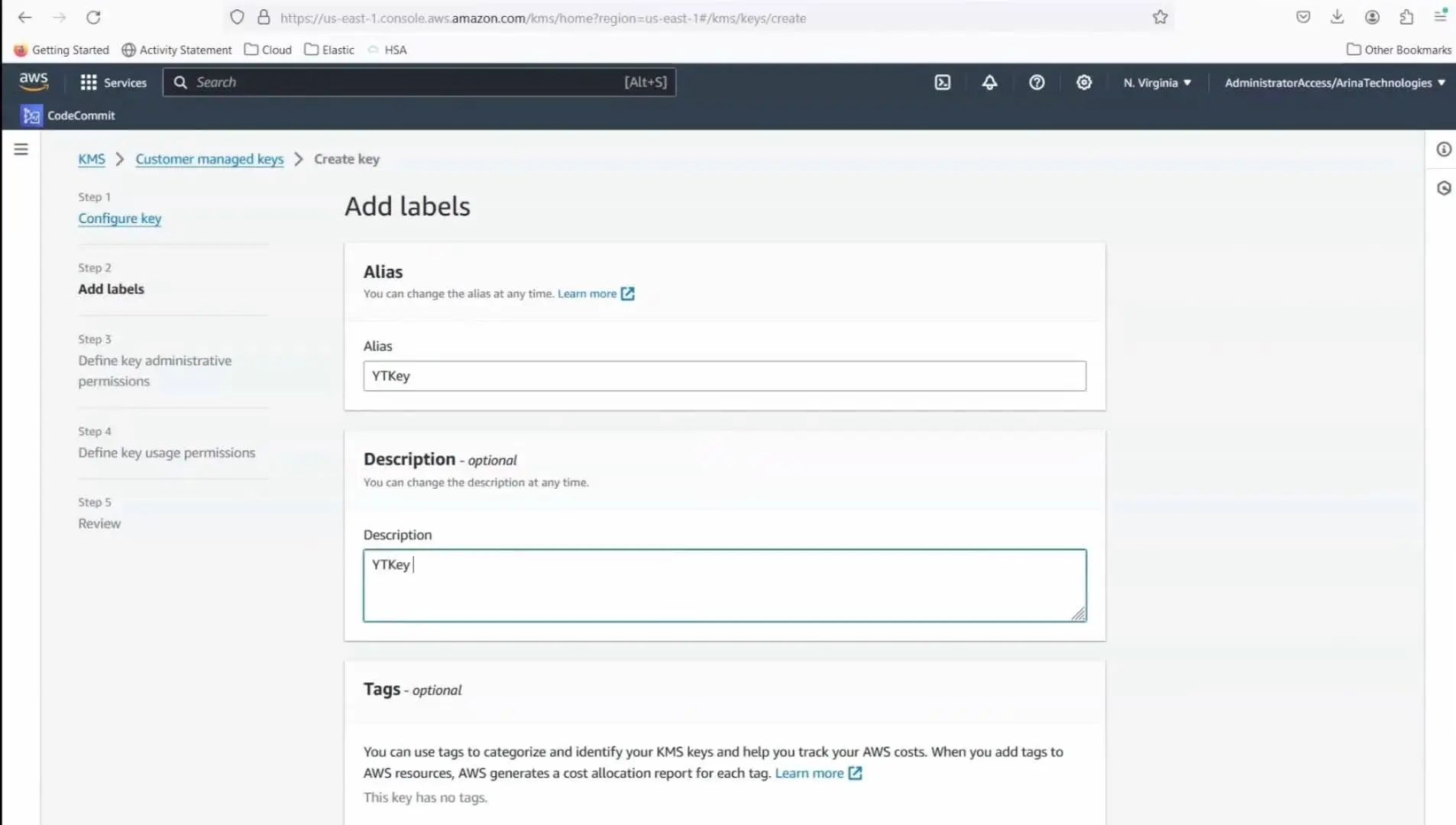Open the Getting Started bookmark
The height and width of the screenshot is (825, 1456).
tap(61, 50)
